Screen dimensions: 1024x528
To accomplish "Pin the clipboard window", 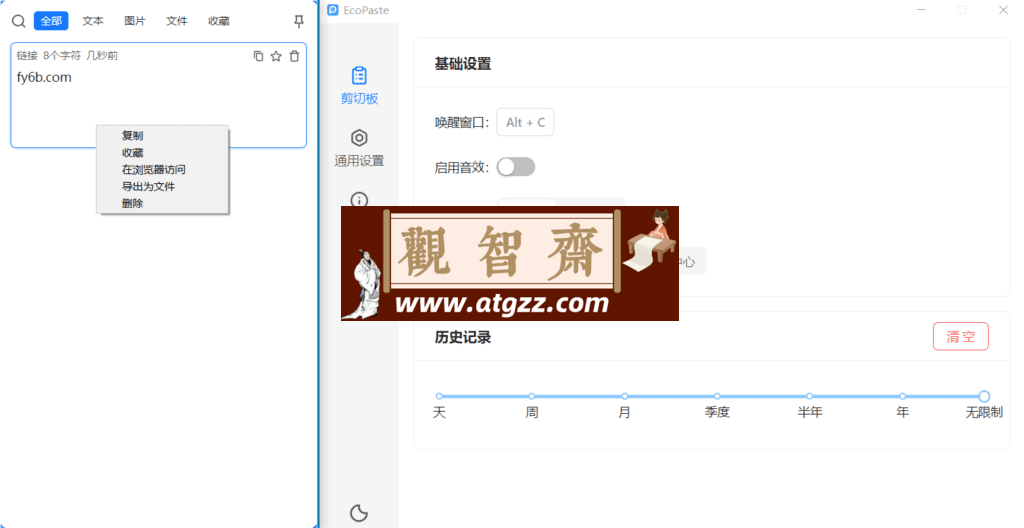I will coord(299,21).
